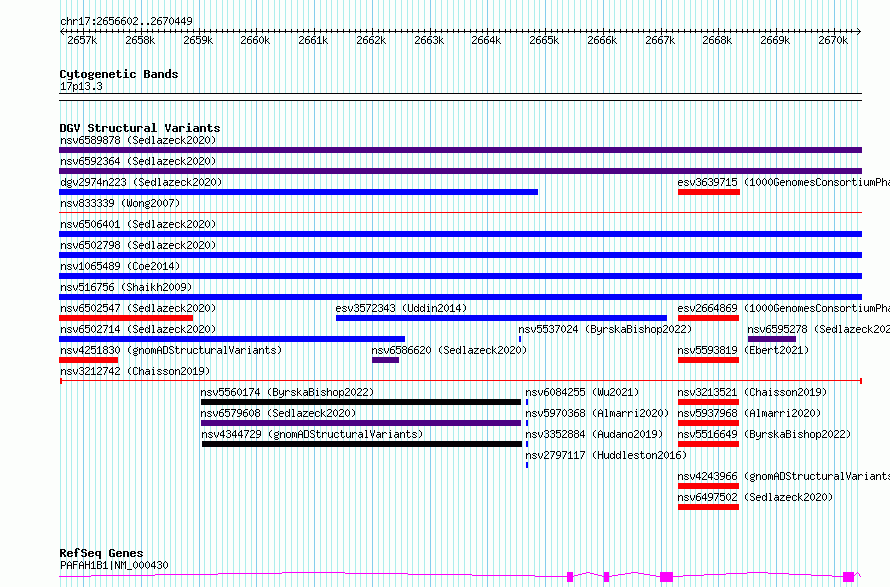Click red bar under nsv6497502
Screen dimensions: 890x587
point(709,507)
